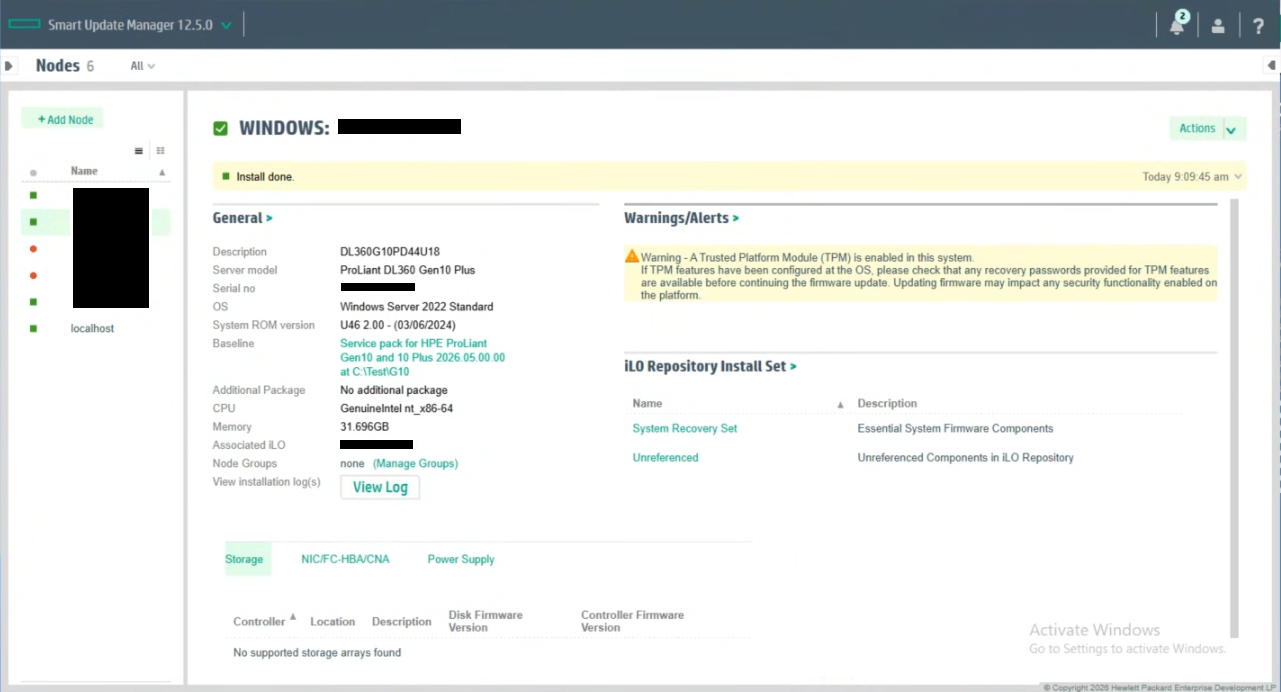Open the user account icon menu
Viewport: 1281px width, 692px height.
pyautogui.click(x=1218, y=26)
